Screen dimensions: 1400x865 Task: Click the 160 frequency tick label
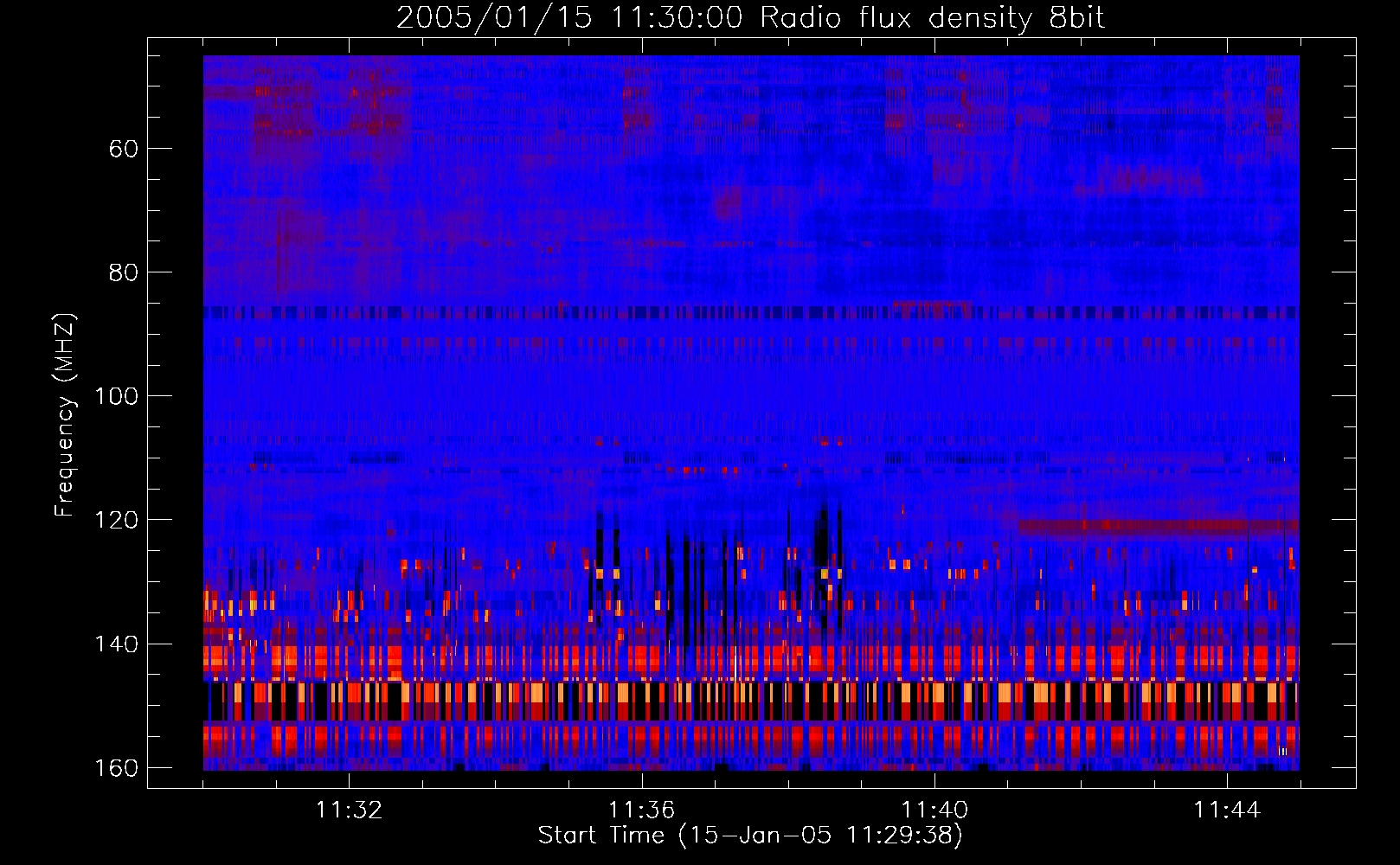click(x=116, y=768)
